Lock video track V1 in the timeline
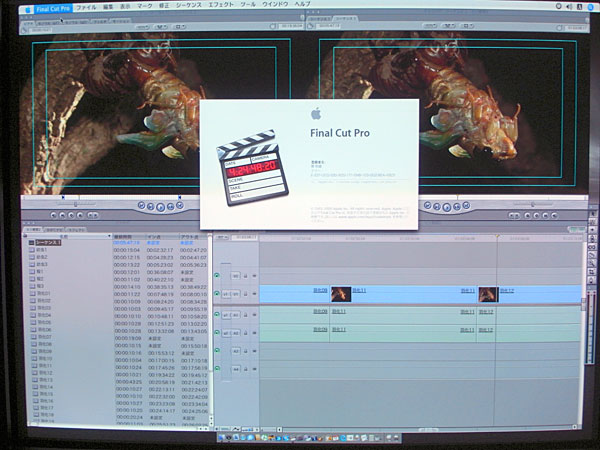The image size is (600, 450). coord(246,294)
